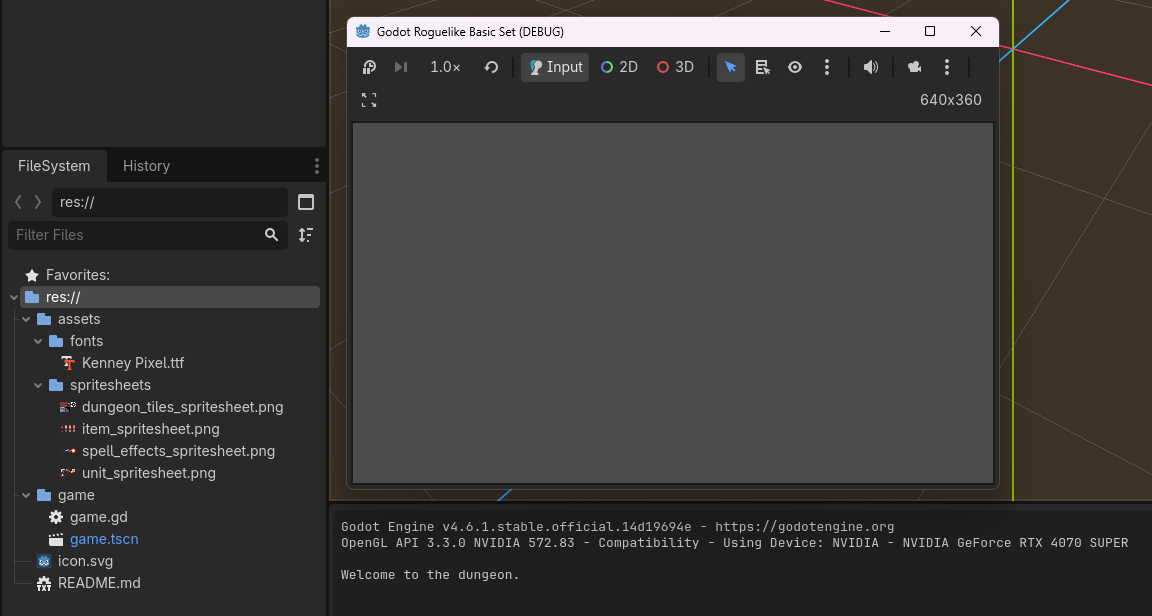1152x616 pixels.
Task: Select game.tscn in the file tree
Action: coord(104,539)
